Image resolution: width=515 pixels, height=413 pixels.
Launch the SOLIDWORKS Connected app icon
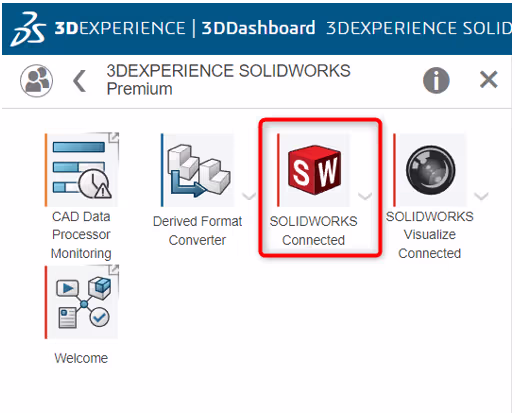click(314, 170)
